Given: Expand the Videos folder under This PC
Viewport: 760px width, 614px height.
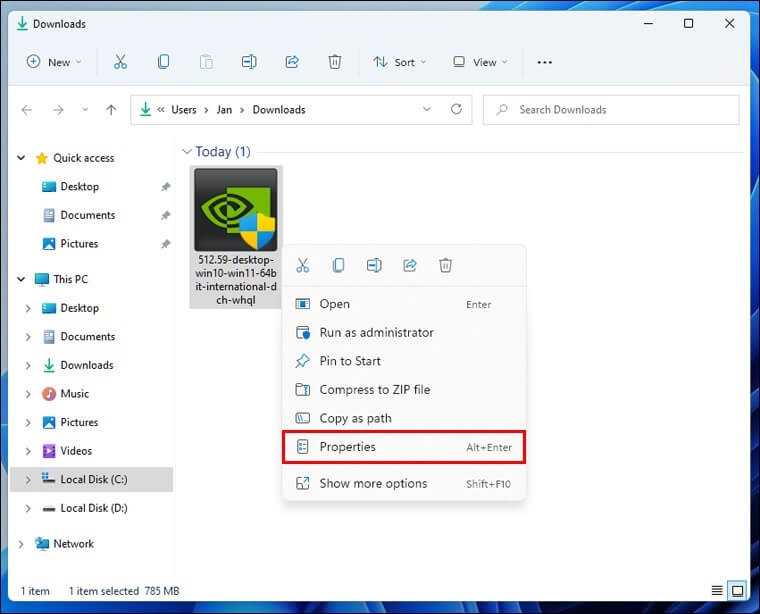Looking at the screenshot, I should coord(28,451).
